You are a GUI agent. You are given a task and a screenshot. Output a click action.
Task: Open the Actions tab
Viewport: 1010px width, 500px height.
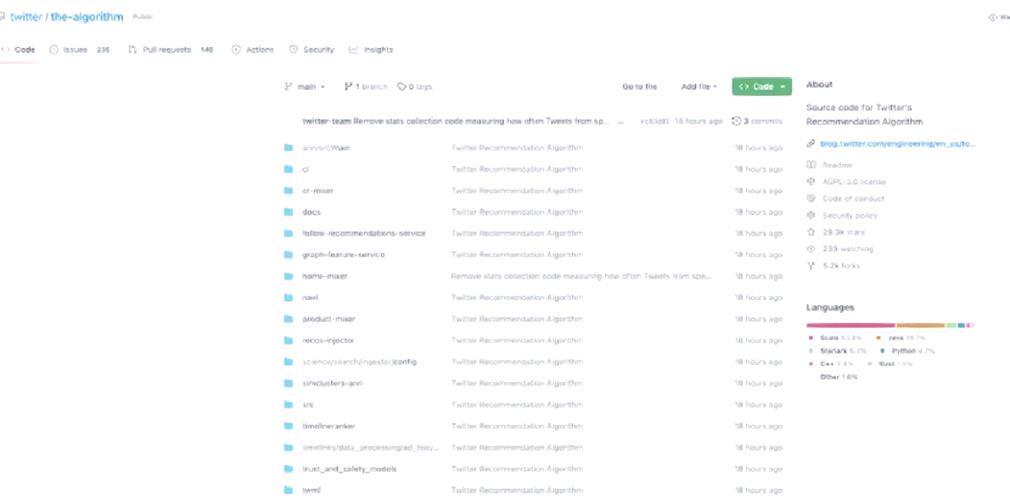tap(252, 50)
